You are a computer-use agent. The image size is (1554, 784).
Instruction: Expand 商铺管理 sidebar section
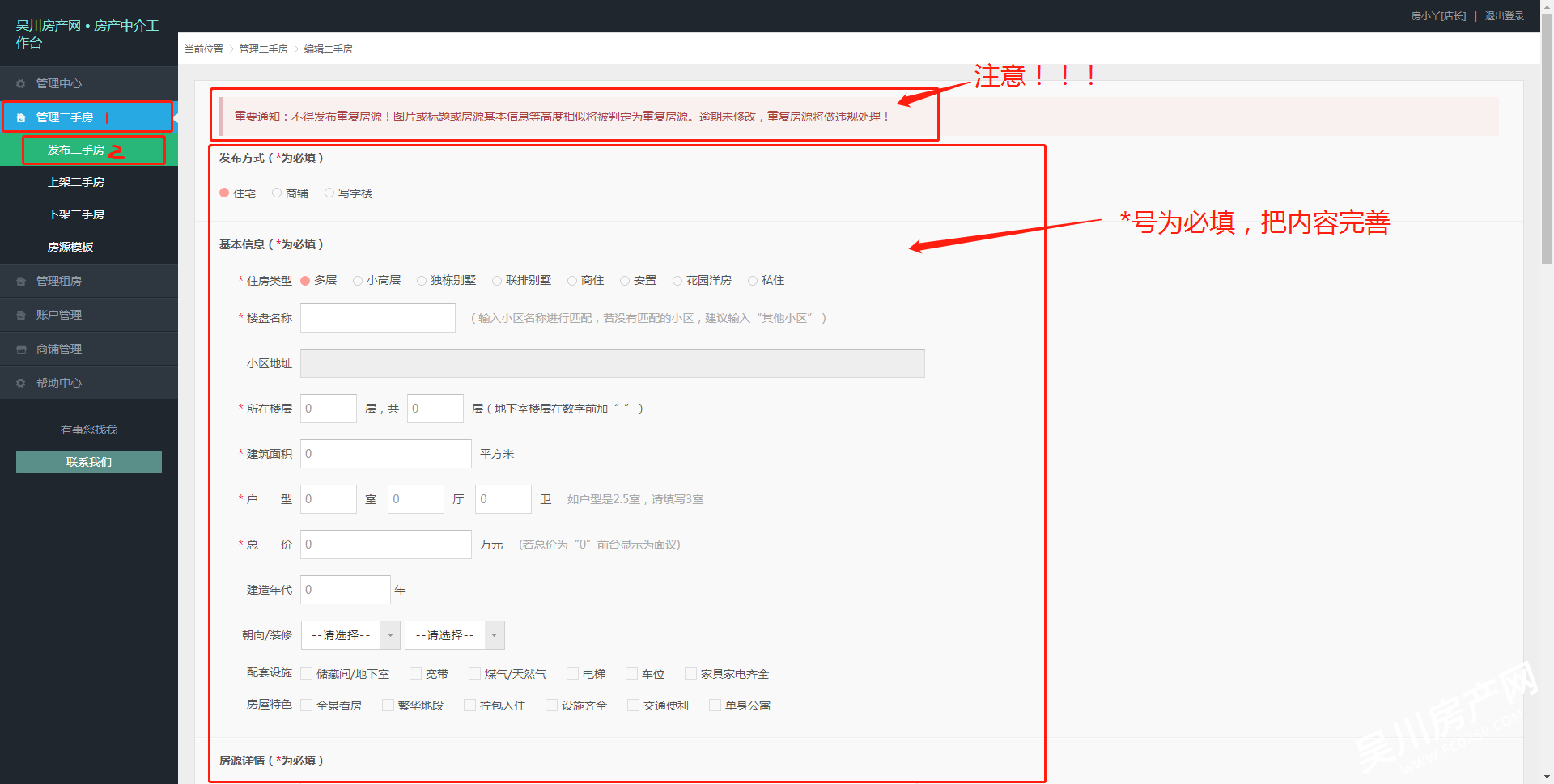89,349
